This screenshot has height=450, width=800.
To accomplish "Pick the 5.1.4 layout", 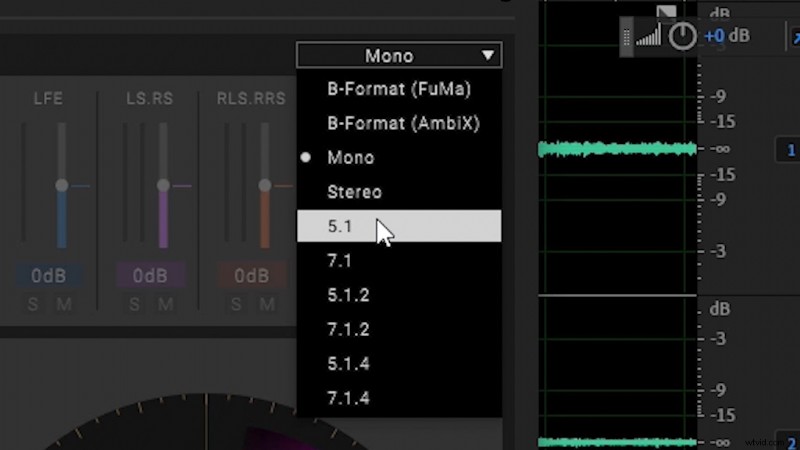I will coord(399,364).
